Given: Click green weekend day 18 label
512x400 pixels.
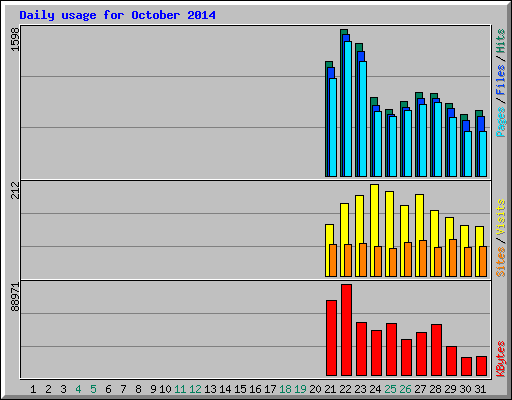Looking at the screenshot, I should coord(285,389).
